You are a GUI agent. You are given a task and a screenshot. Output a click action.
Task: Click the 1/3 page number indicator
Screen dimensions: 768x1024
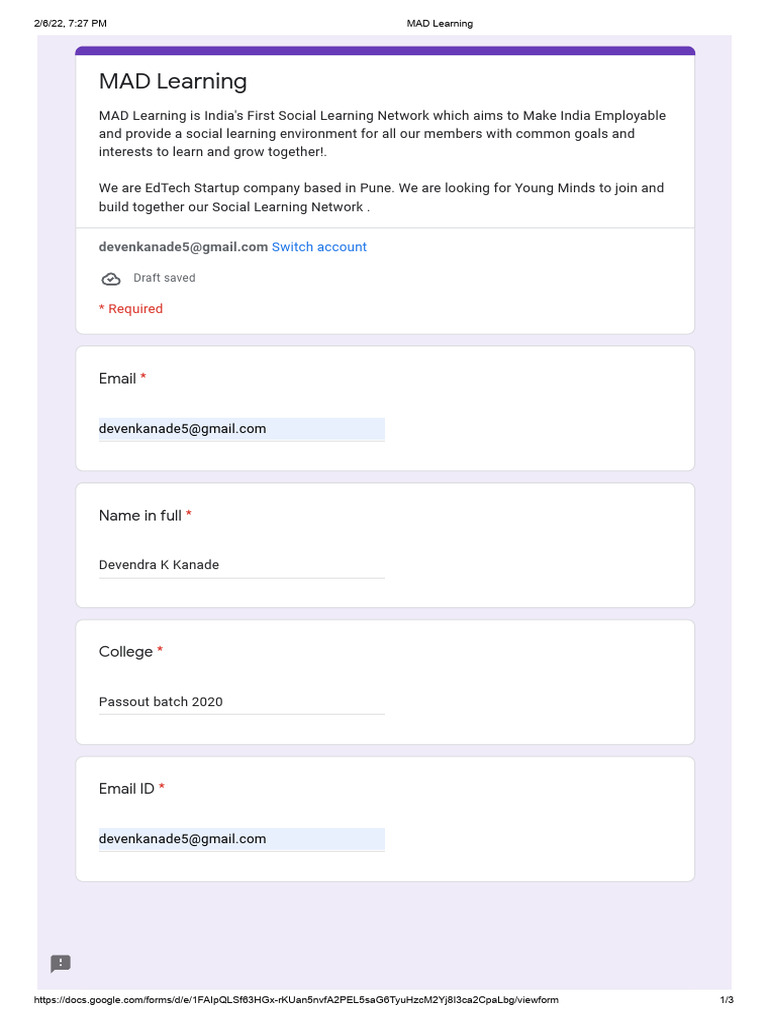[727, 1000]
